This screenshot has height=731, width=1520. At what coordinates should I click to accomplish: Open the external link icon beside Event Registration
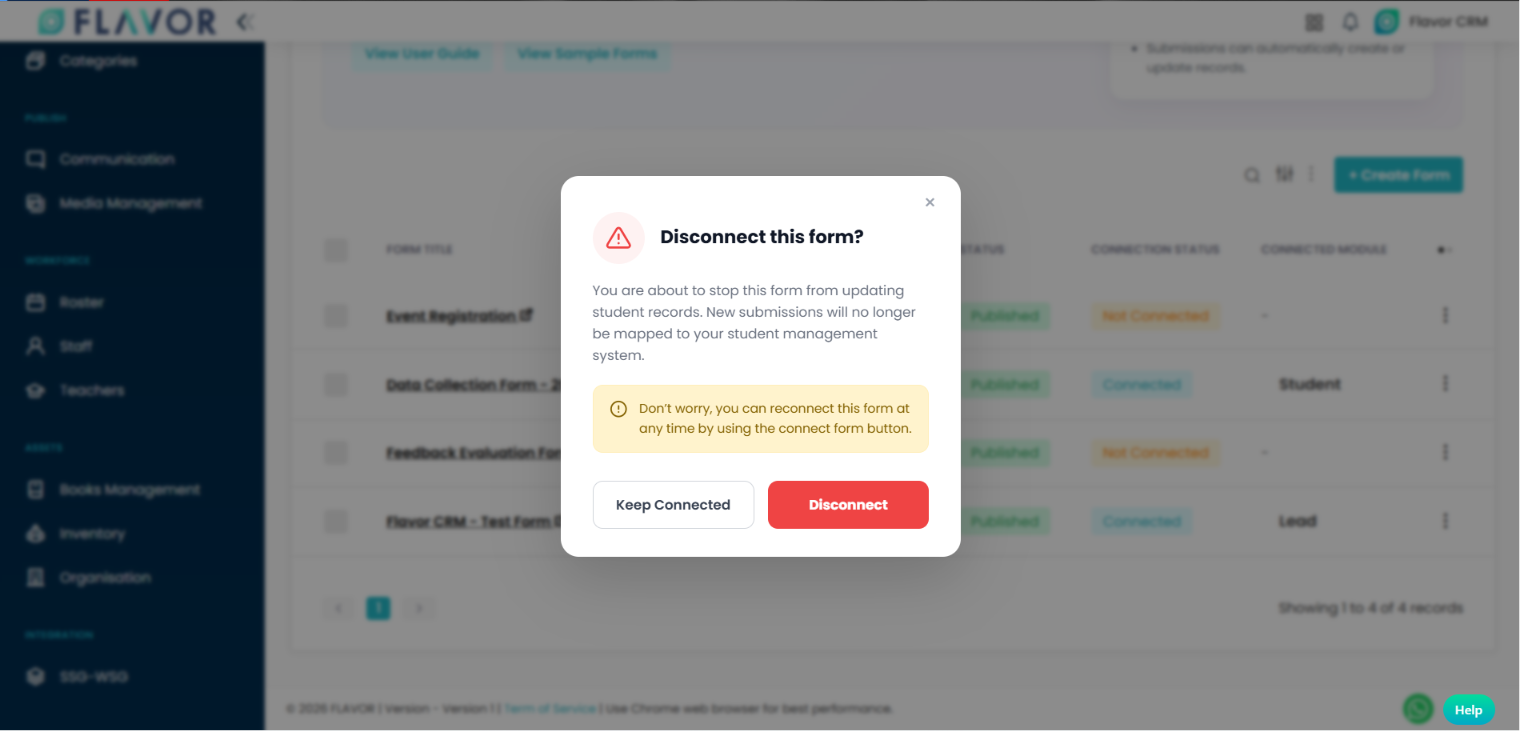[526, 315]
